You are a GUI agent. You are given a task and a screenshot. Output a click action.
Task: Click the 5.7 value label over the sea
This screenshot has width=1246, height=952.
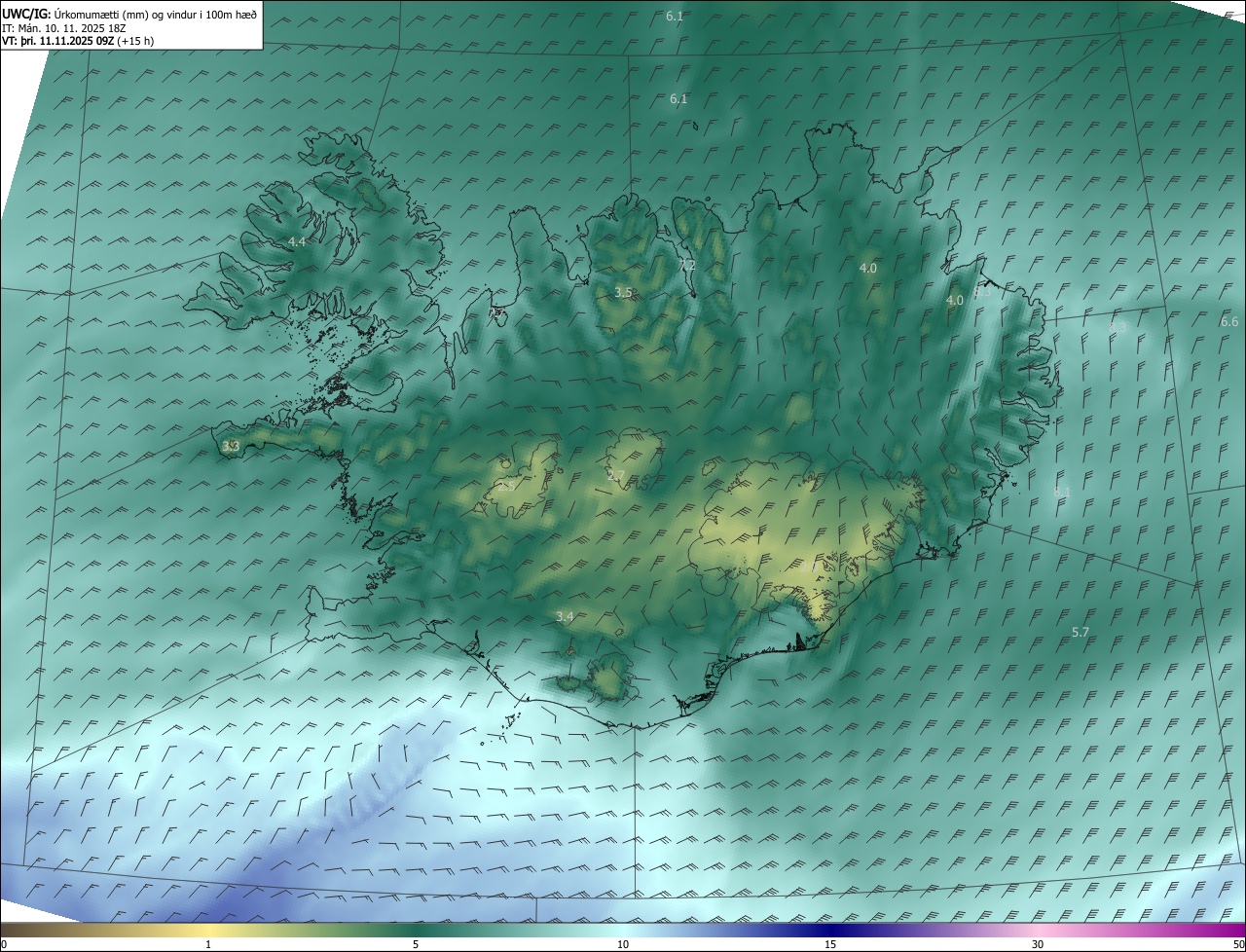1081,632
